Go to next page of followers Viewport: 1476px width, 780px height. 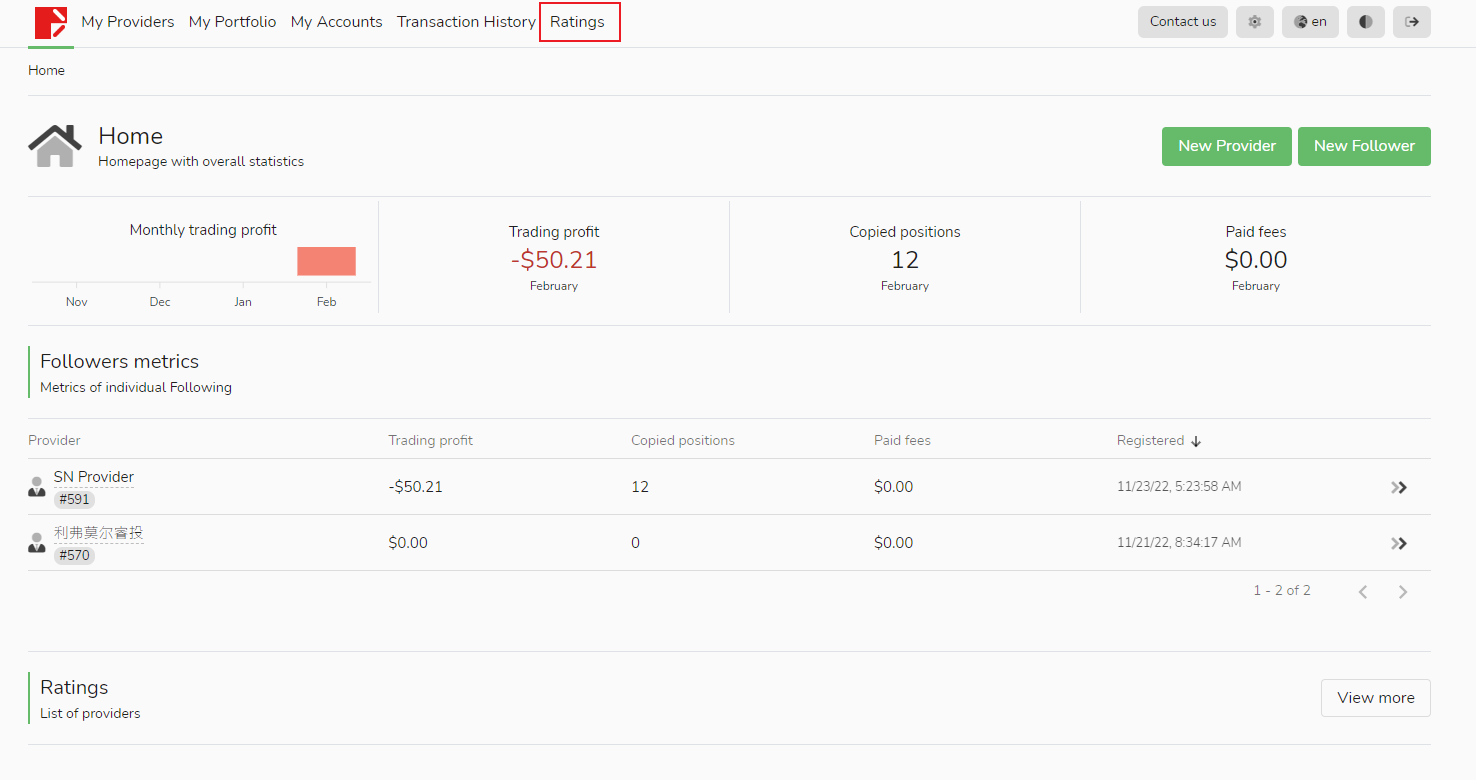(1402, 592)
